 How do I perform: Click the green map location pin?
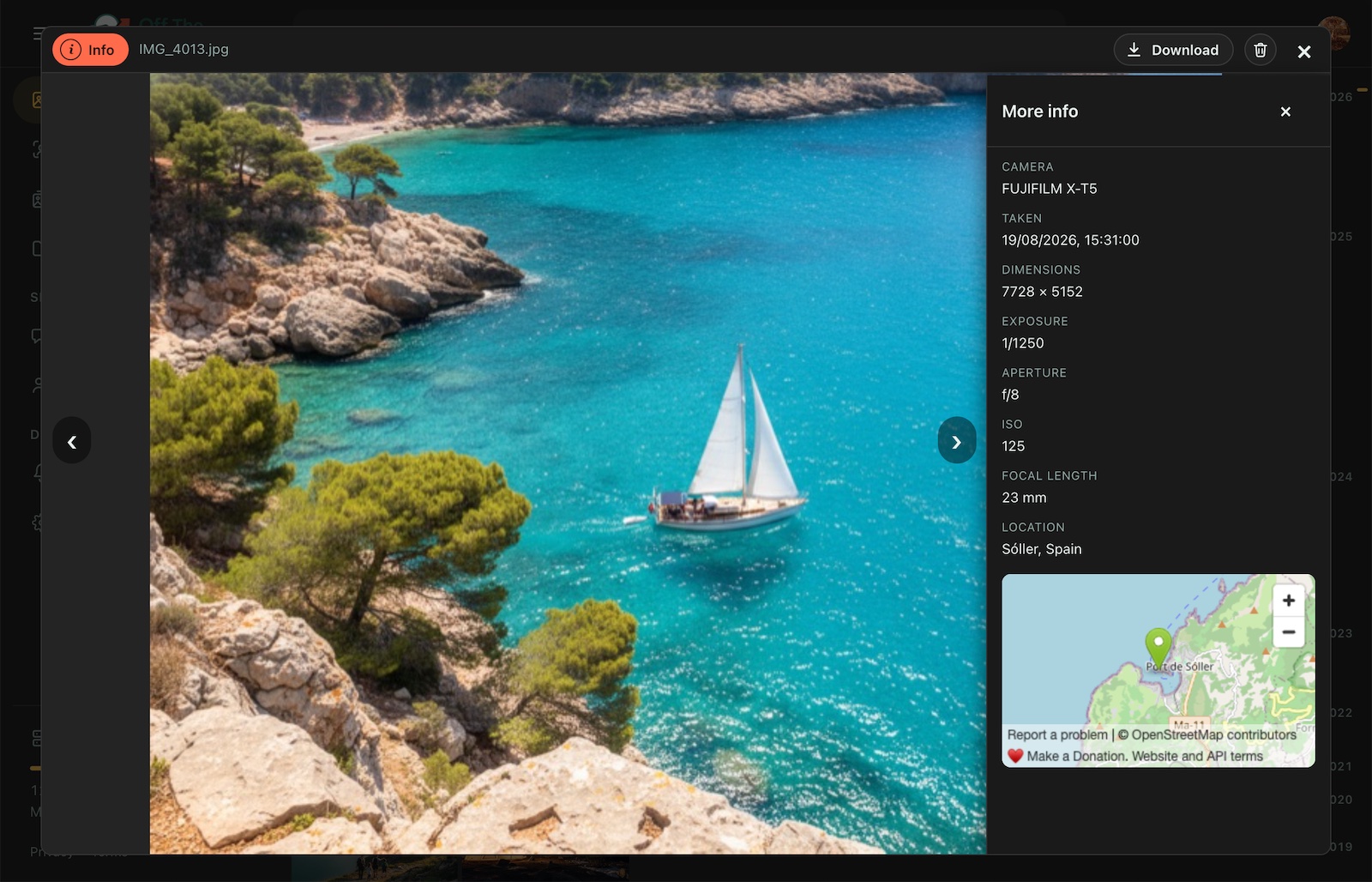(x=1158, y=648)
